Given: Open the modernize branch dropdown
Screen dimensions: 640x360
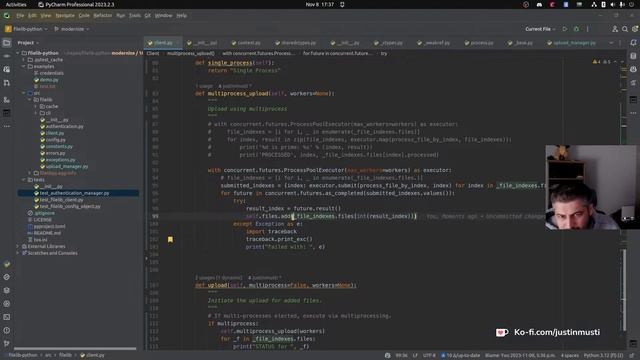Looking at the screenshot, I should [x=72, y=29].
